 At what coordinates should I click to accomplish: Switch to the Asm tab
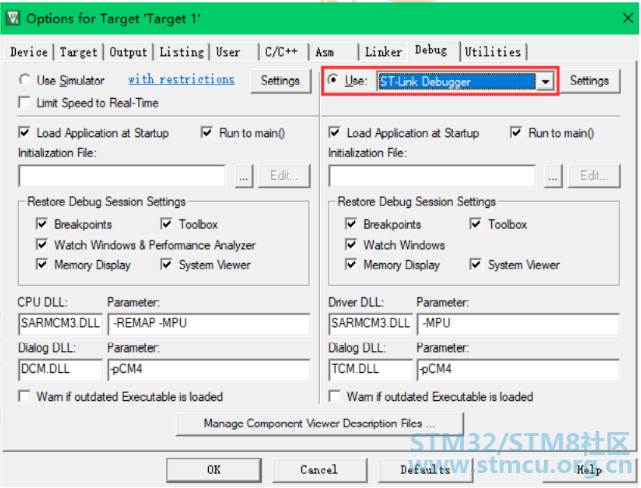click(334, 52)
